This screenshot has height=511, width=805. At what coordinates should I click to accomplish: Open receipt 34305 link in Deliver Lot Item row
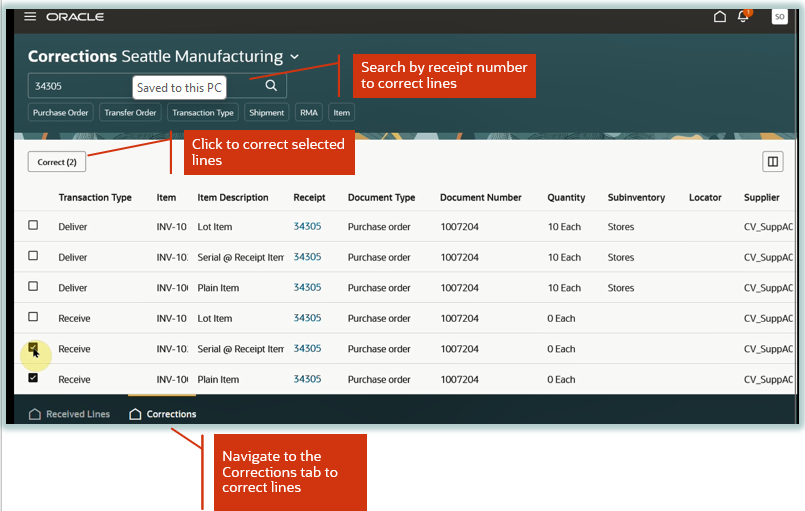[307, 226]
